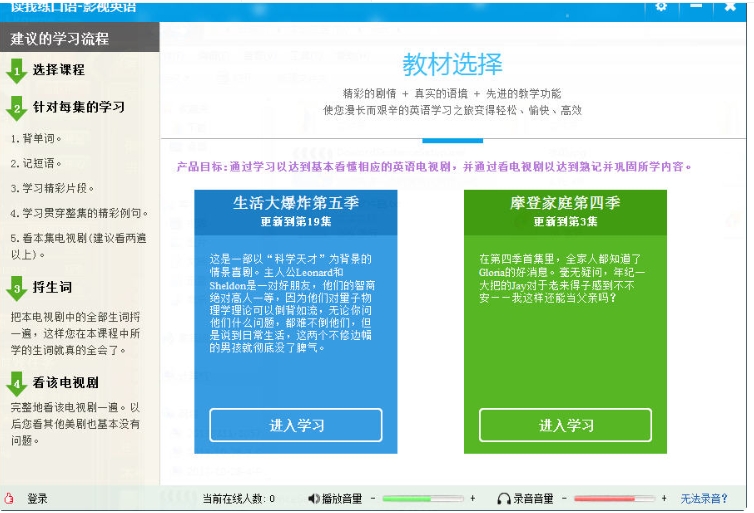Click the 选择课程 step heading

pyautogui.click(x=59, y=70)
